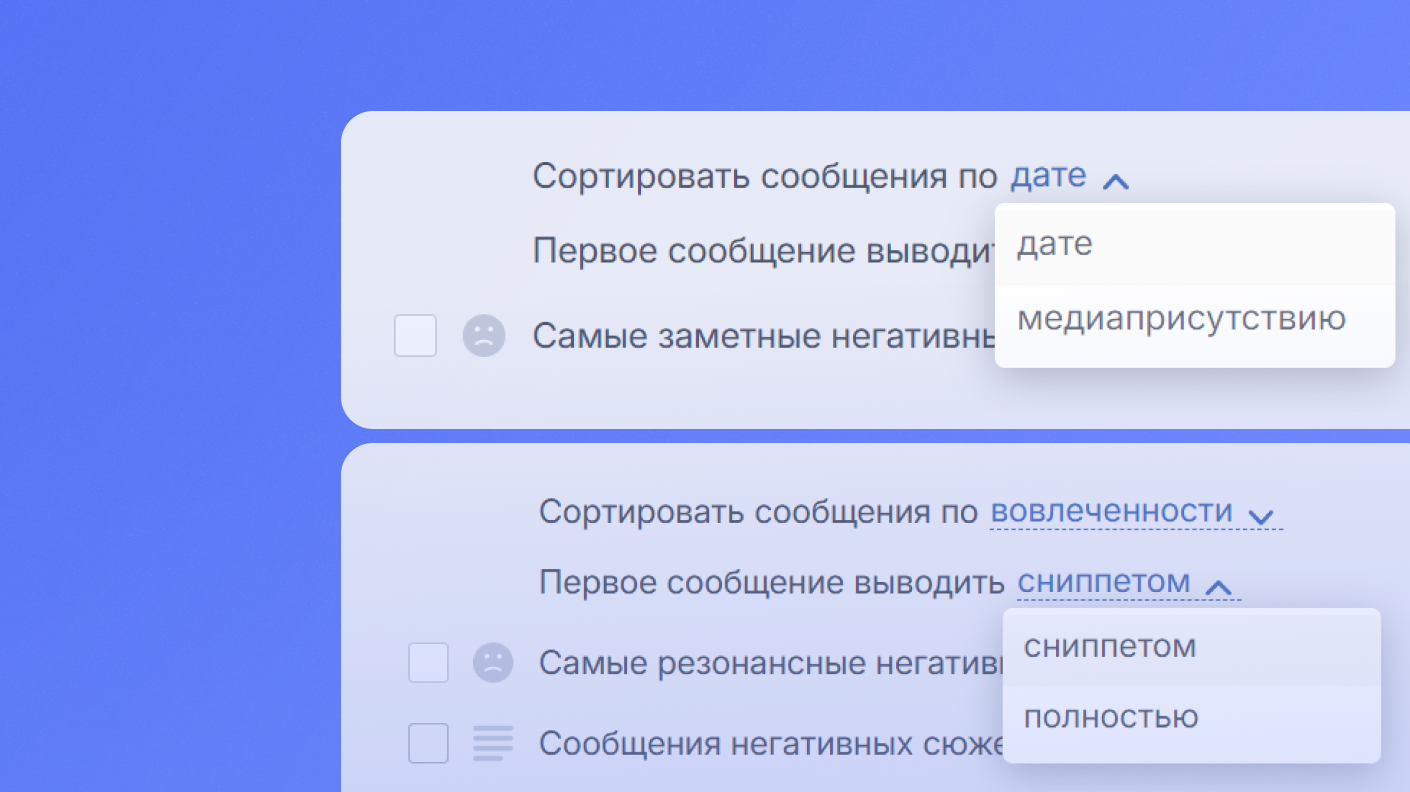Viewport: 1410px width, 792px height.
Task: Click the down chevron next to вовлеченности
Action: tap(1262, 516)
